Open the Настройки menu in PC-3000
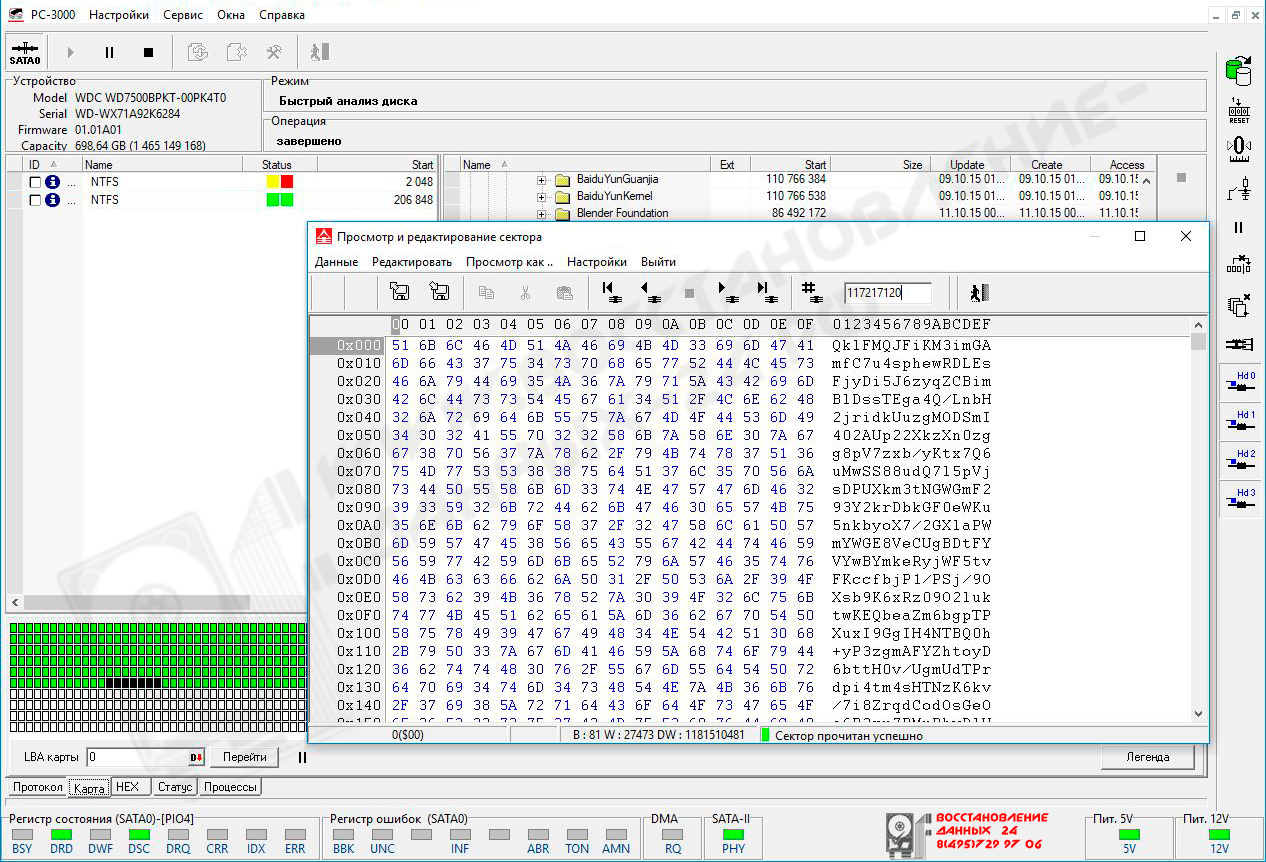This screenshot has width=1266, height=862. 119,15
